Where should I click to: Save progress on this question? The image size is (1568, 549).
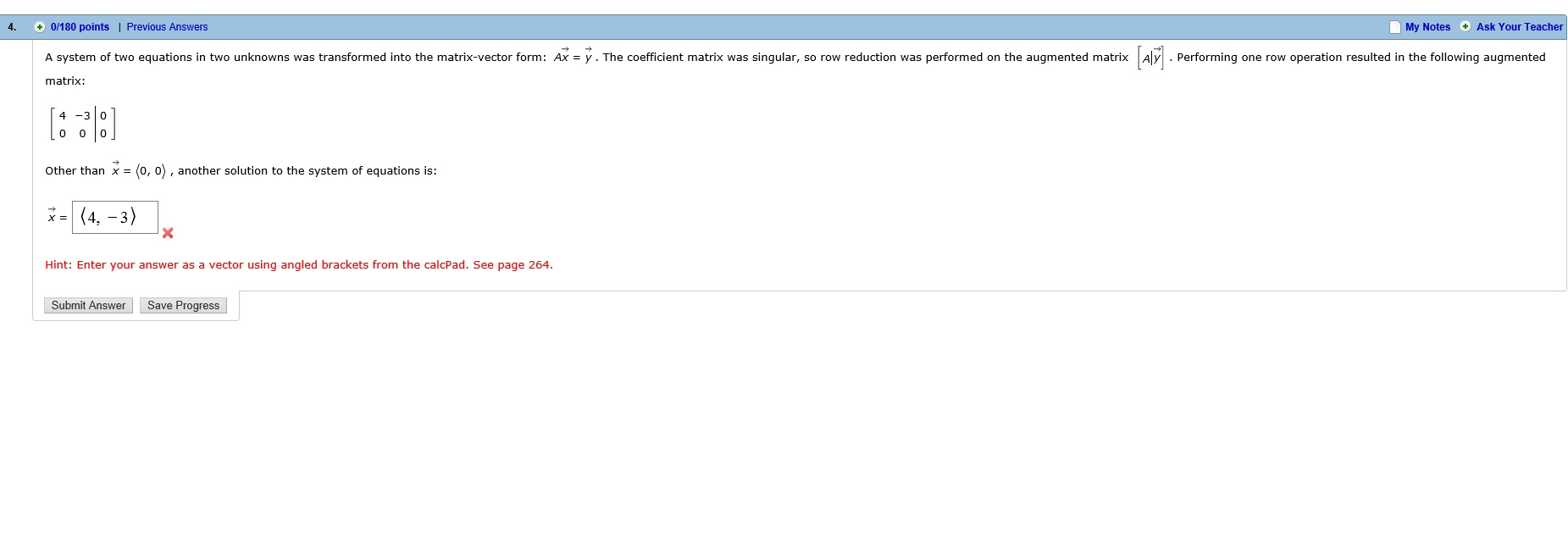click(183, 305)
